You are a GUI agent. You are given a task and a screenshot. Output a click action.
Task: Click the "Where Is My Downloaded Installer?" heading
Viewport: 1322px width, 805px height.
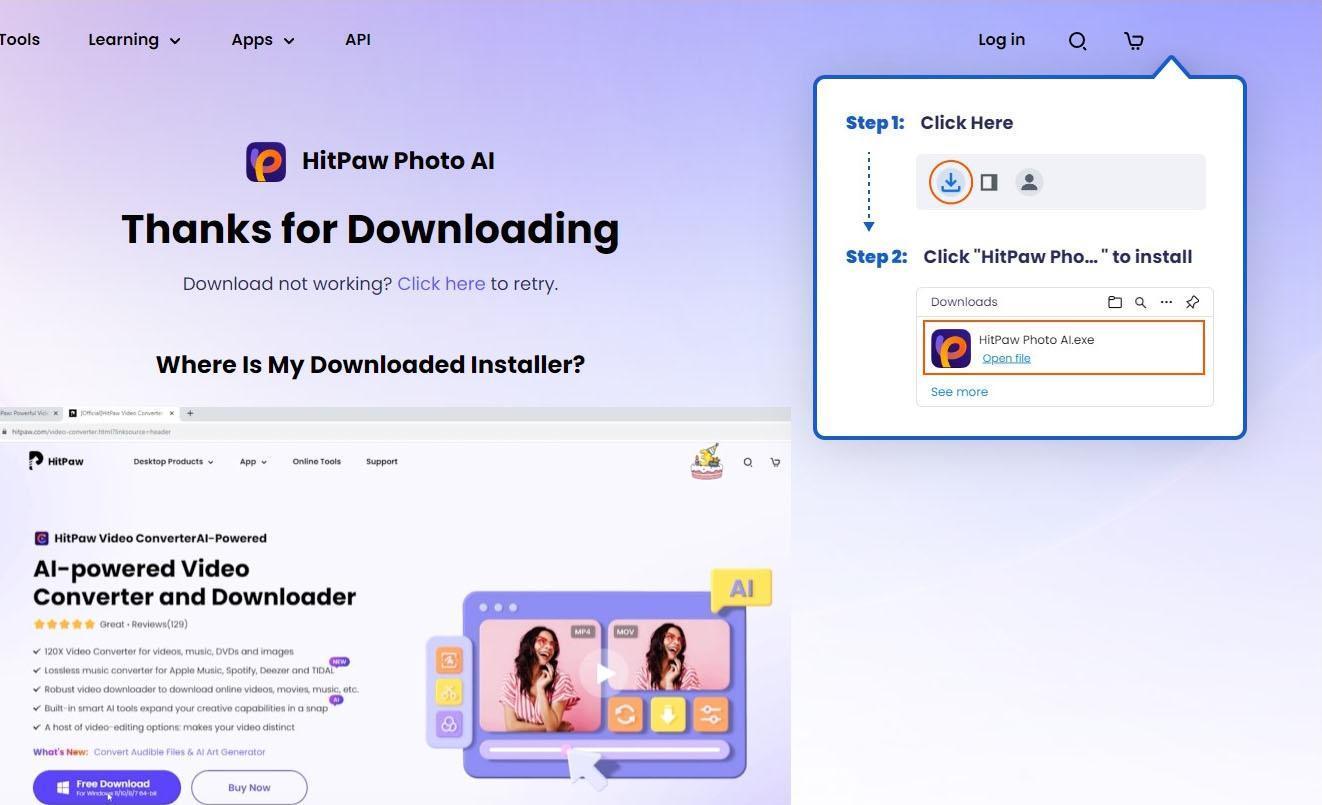click(370, 365)
